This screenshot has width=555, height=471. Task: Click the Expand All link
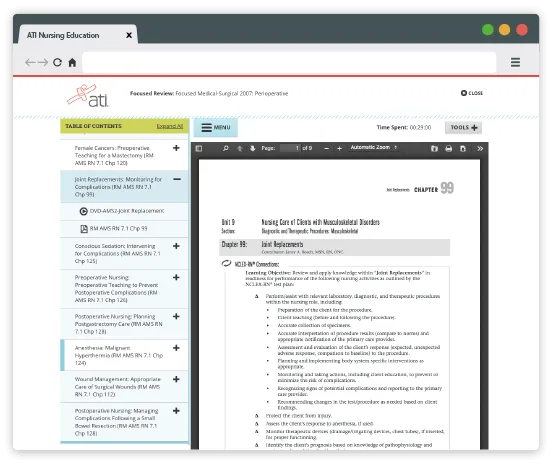(x=170, y=126)
